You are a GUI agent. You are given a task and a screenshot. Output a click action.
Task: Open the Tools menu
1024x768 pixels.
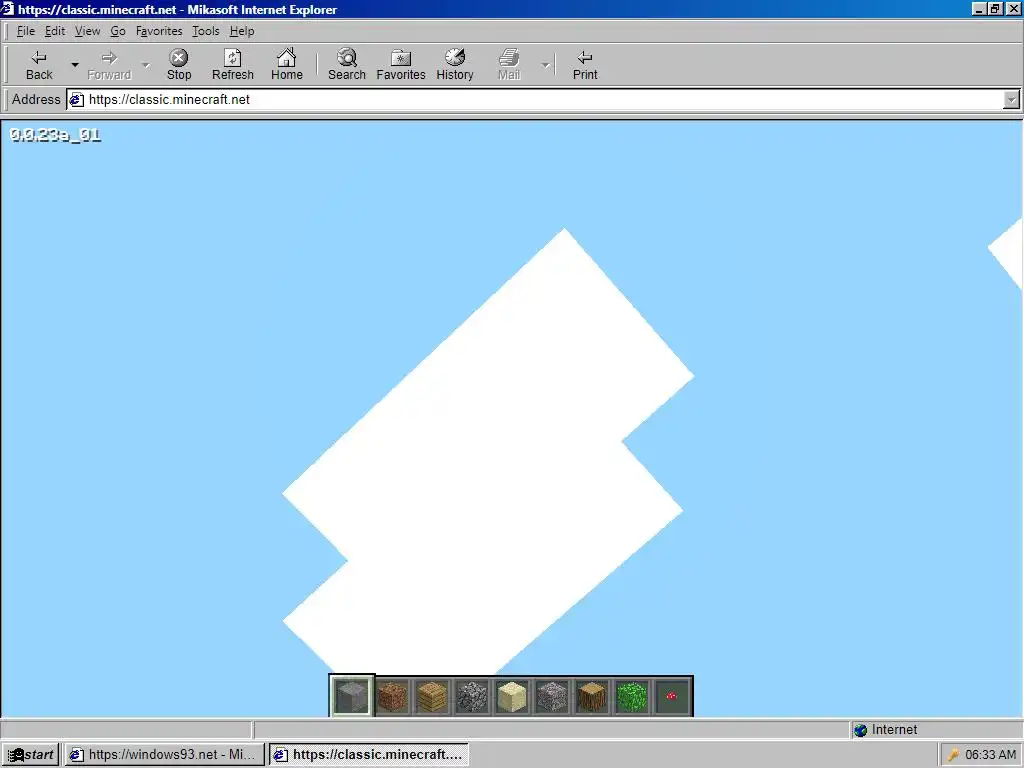[206, 31]
